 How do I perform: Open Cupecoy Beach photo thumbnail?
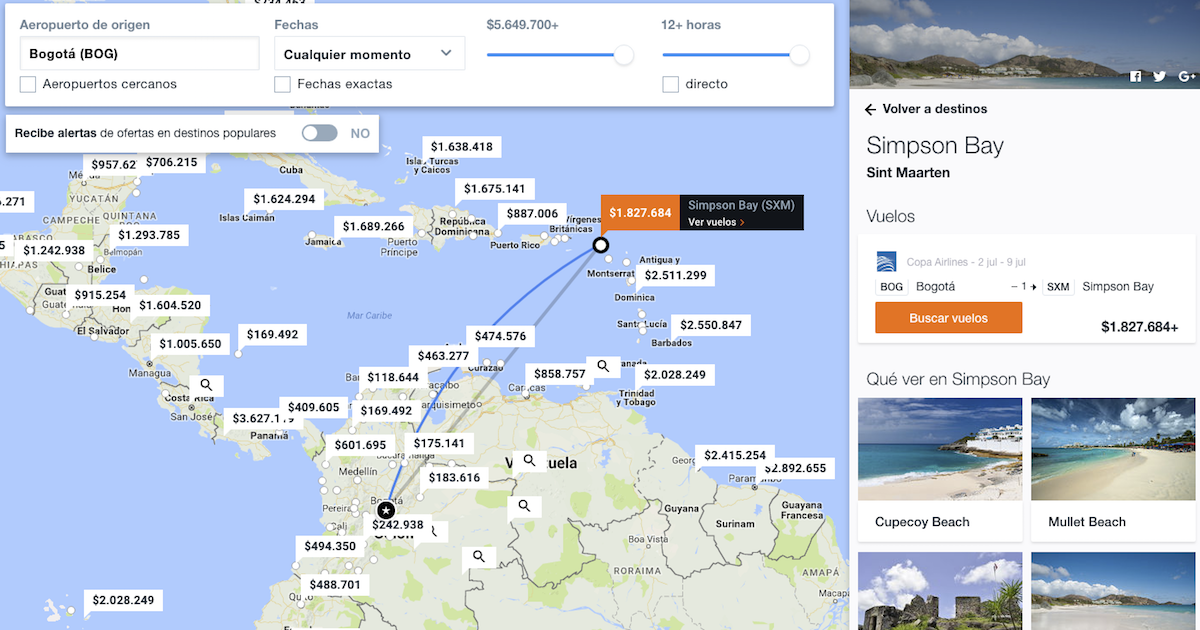point(940,449)
